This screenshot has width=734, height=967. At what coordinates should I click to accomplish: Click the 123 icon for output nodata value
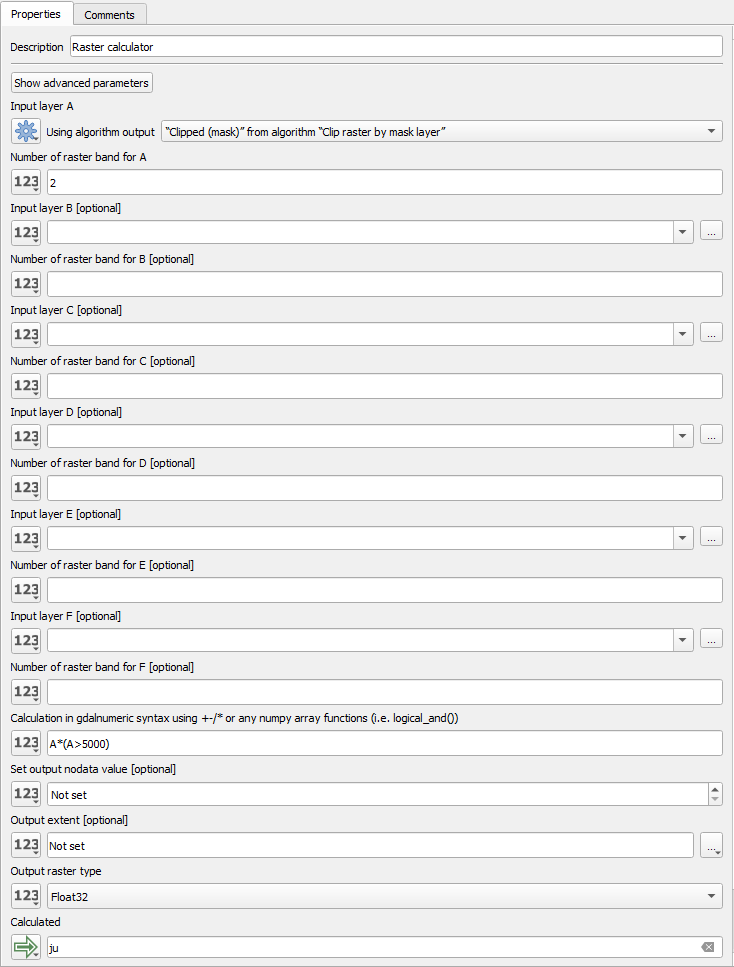pyautogui.click(x=26, y=794)
